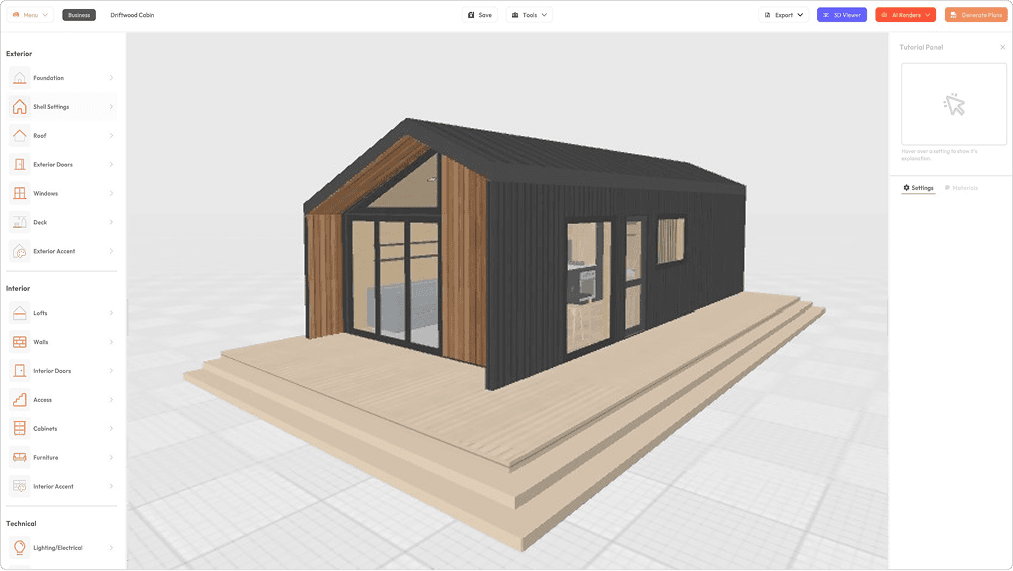Click the Exterior Doors icon
The width and height of the screenshot is (1013, 571).
[x=19, y=164]
